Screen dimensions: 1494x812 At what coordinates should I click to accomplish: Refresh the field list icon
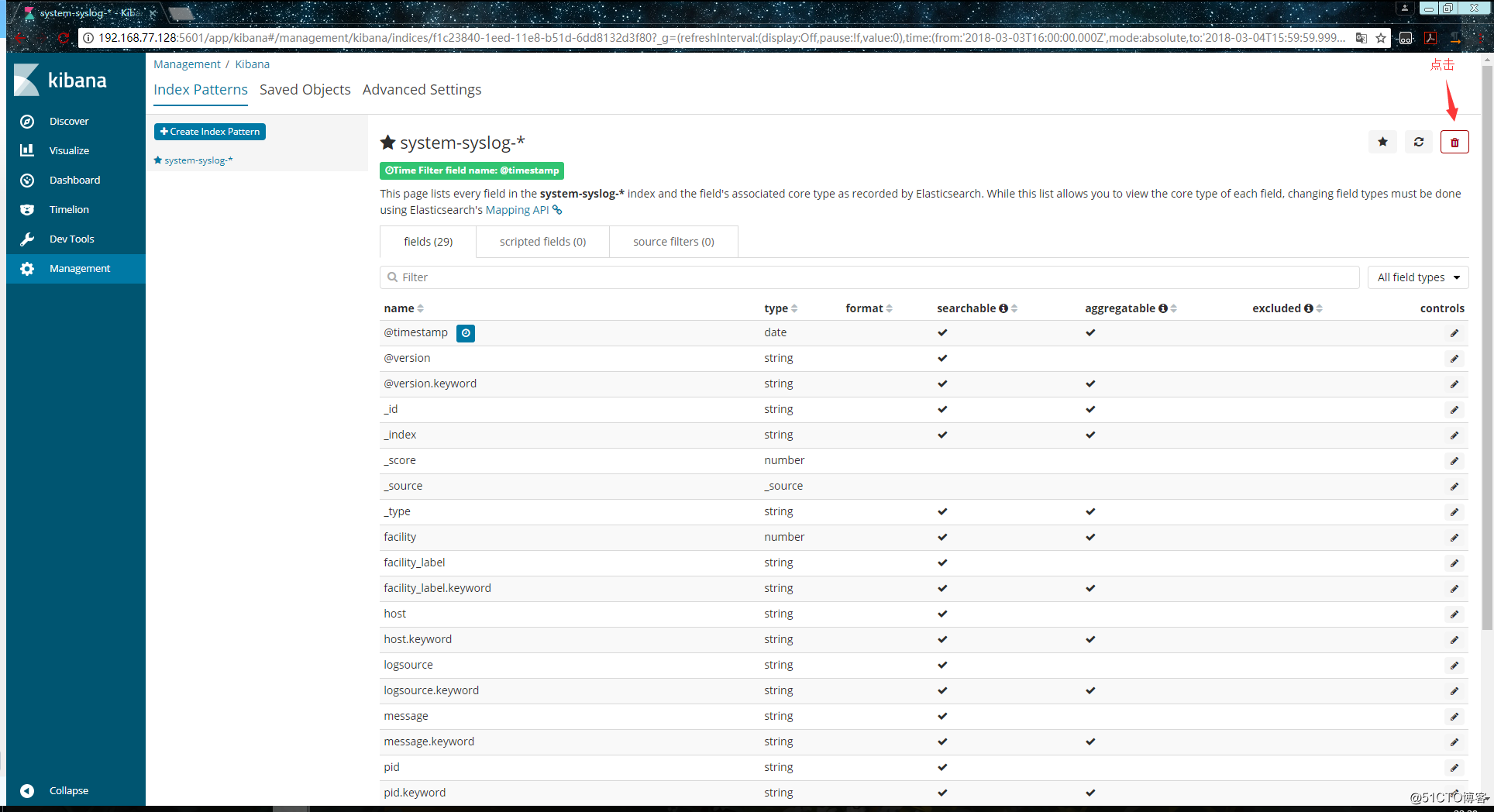pyautogui.click(x=1418, y=142)
